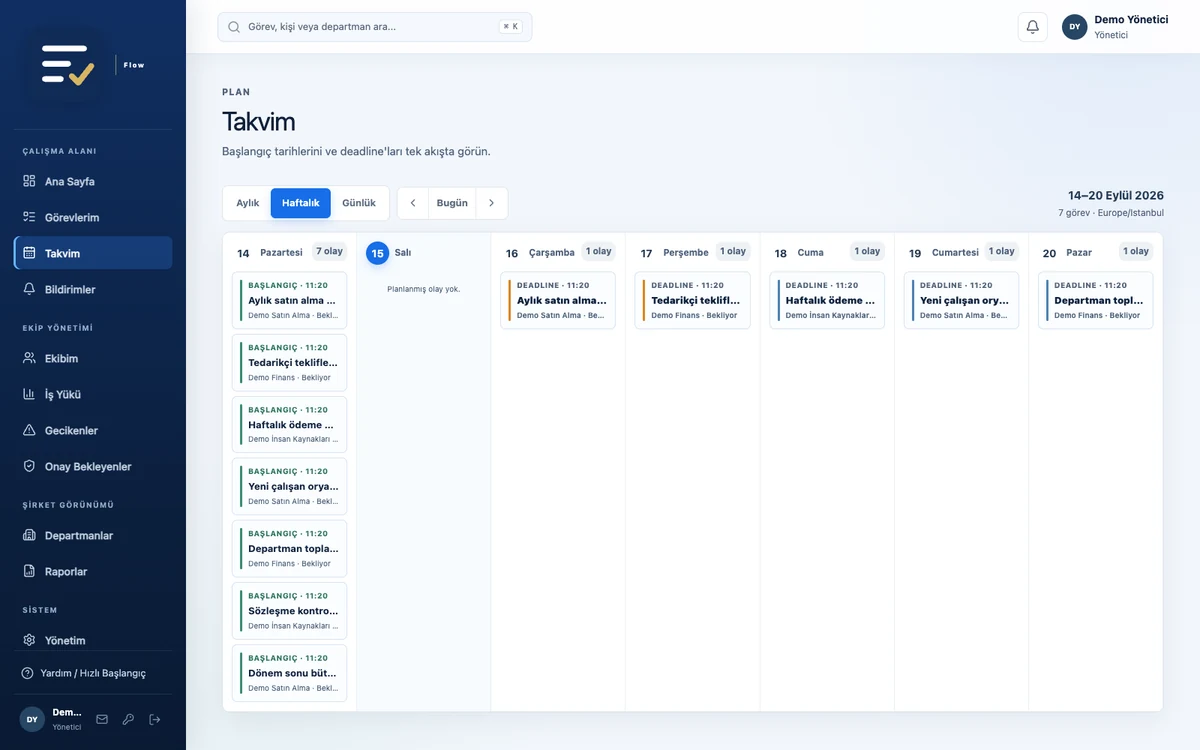Open Monday's Başlangıç Departman toplantı event
The image size is (1200, 750).
click(x=290, y=548)
